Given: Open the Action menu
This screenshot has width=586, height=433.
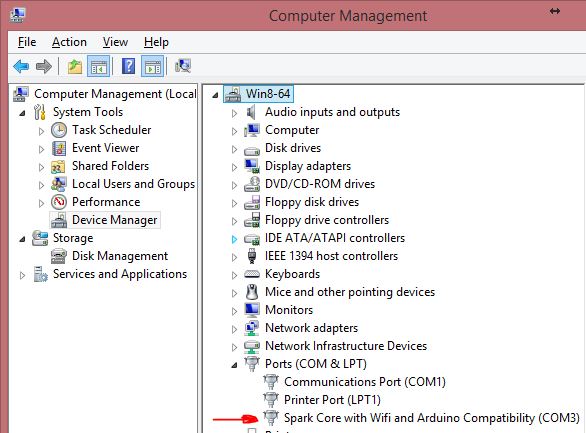Looking at the screenshot, I should 69,42.
